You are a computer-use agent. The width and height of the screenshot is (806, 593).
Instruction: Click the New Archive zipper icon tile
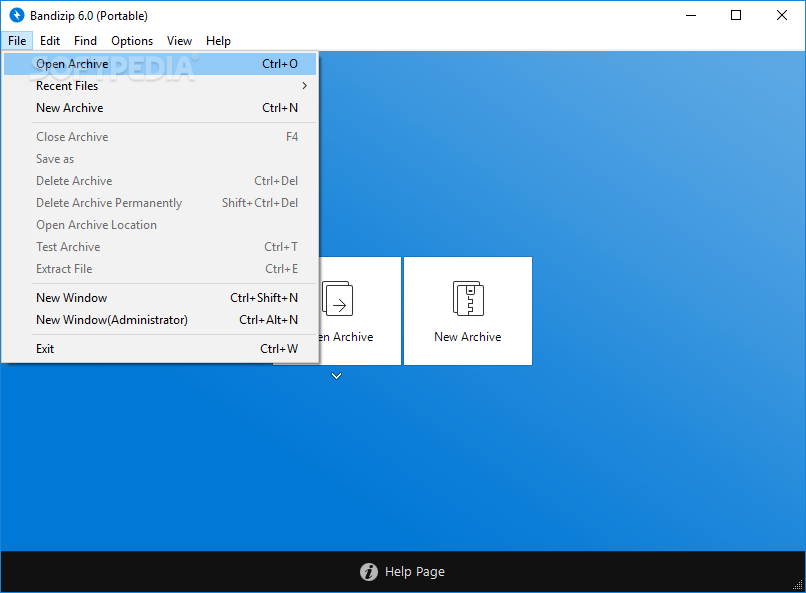pyautogui.click(x=468, y=311)
